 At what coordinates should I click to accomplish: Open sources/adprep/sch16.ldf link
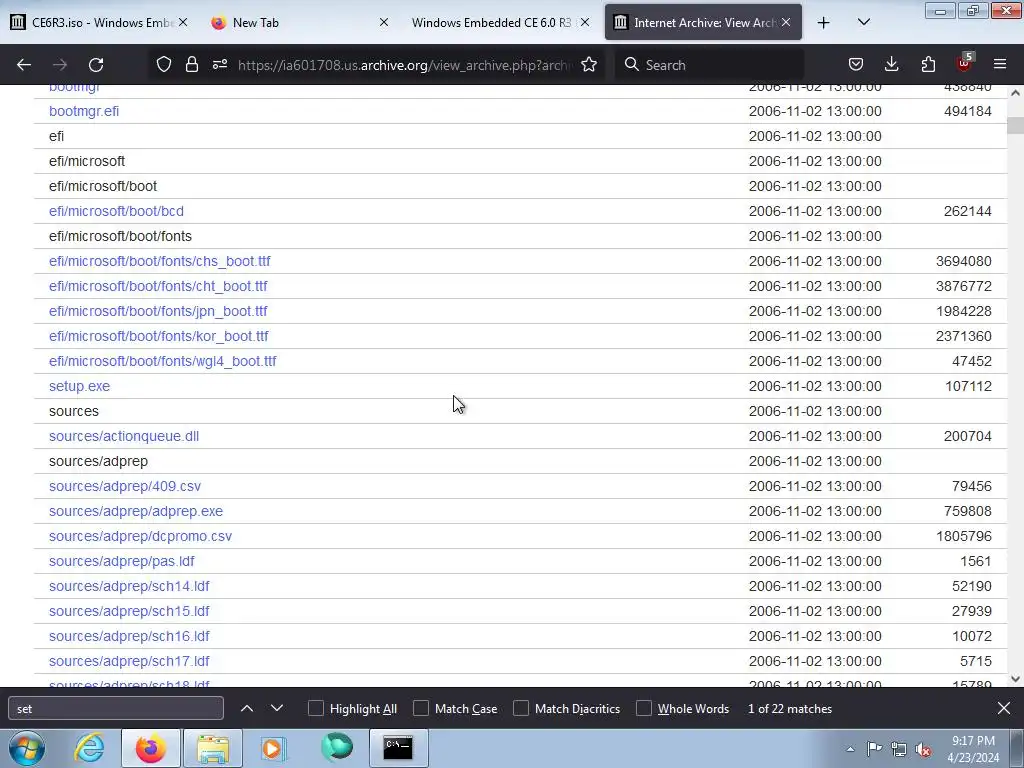tap(129, 636)
